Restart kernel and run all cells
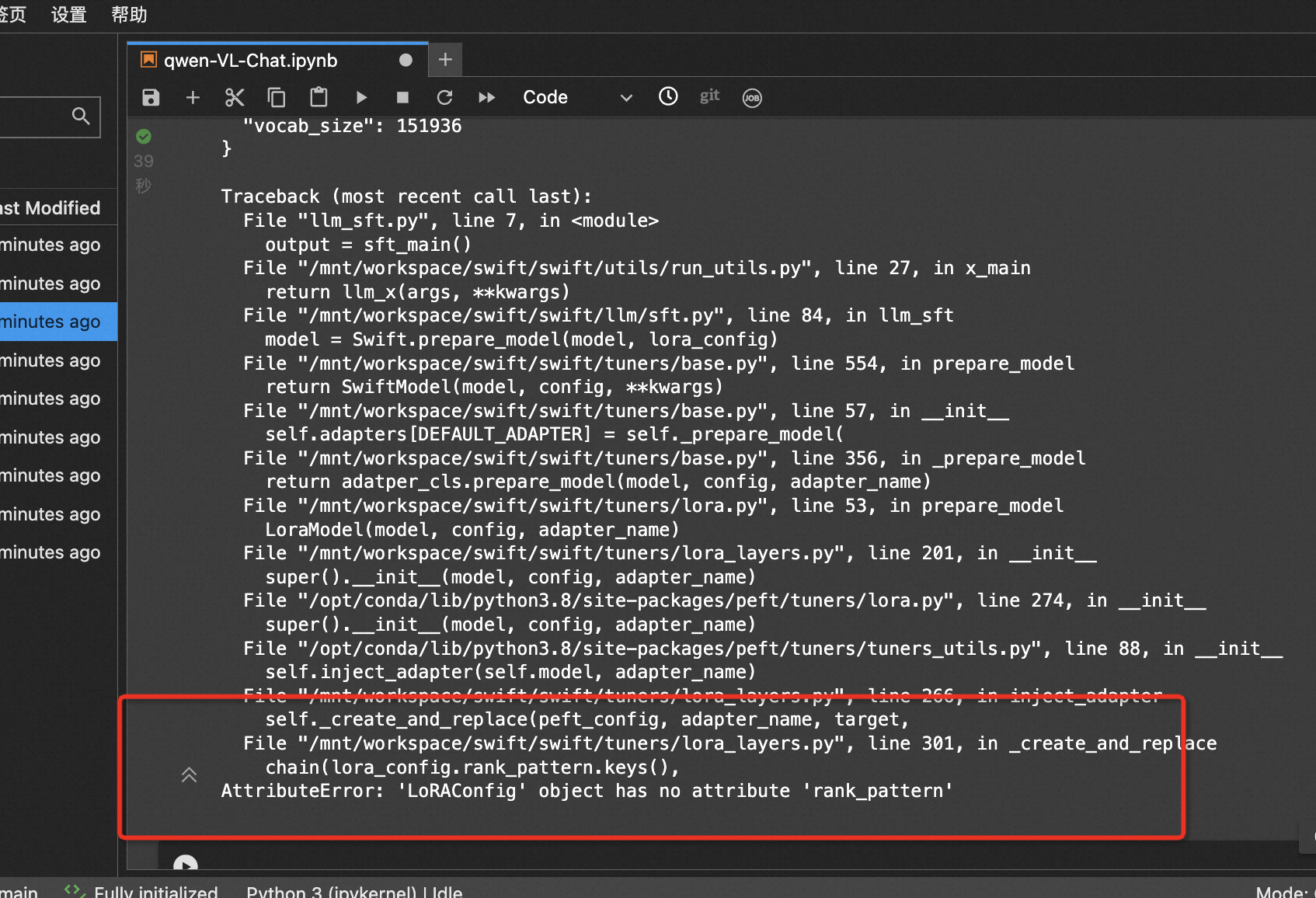The image size is (1316, 898). [x=487, y=97]
